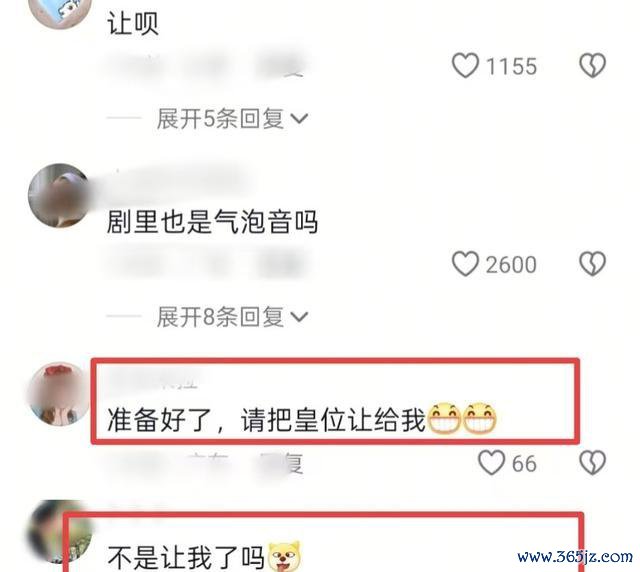Screen dimensions: 640x572
Task: Click the chevron next to 展开5条回复
Action: tap(299, 119)
